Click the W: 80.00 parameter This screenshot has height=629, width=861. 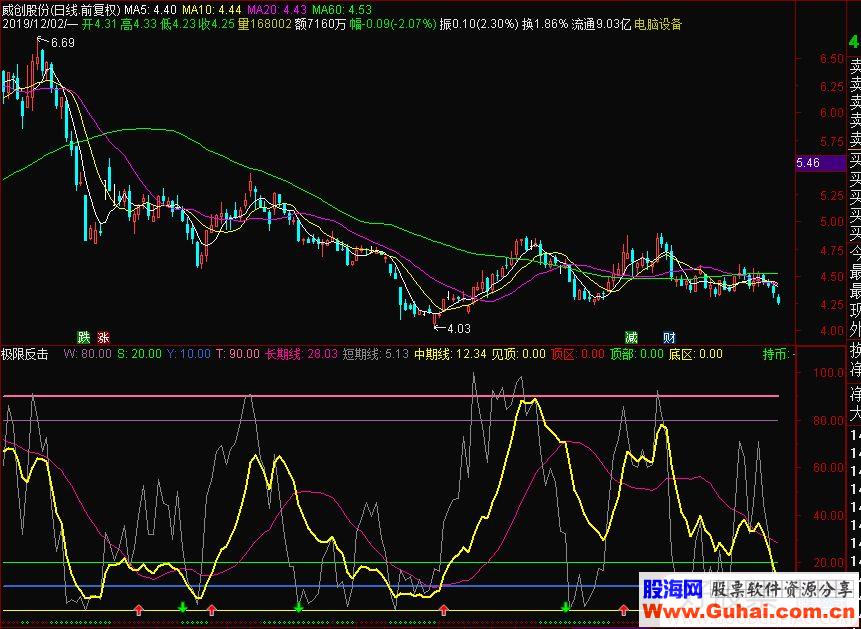coord(88,354)
